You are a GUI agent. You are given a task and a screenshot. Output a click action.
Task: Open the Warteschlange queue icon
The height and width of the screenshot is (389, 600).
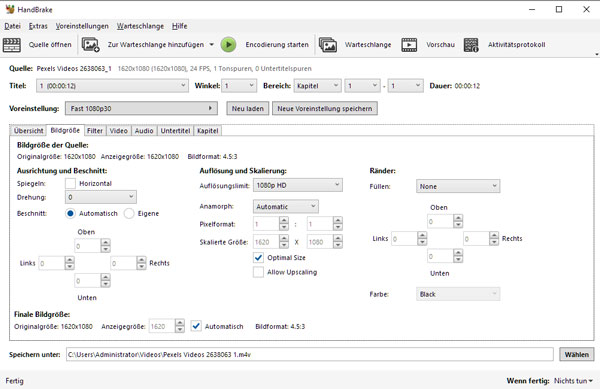(328, 45)
